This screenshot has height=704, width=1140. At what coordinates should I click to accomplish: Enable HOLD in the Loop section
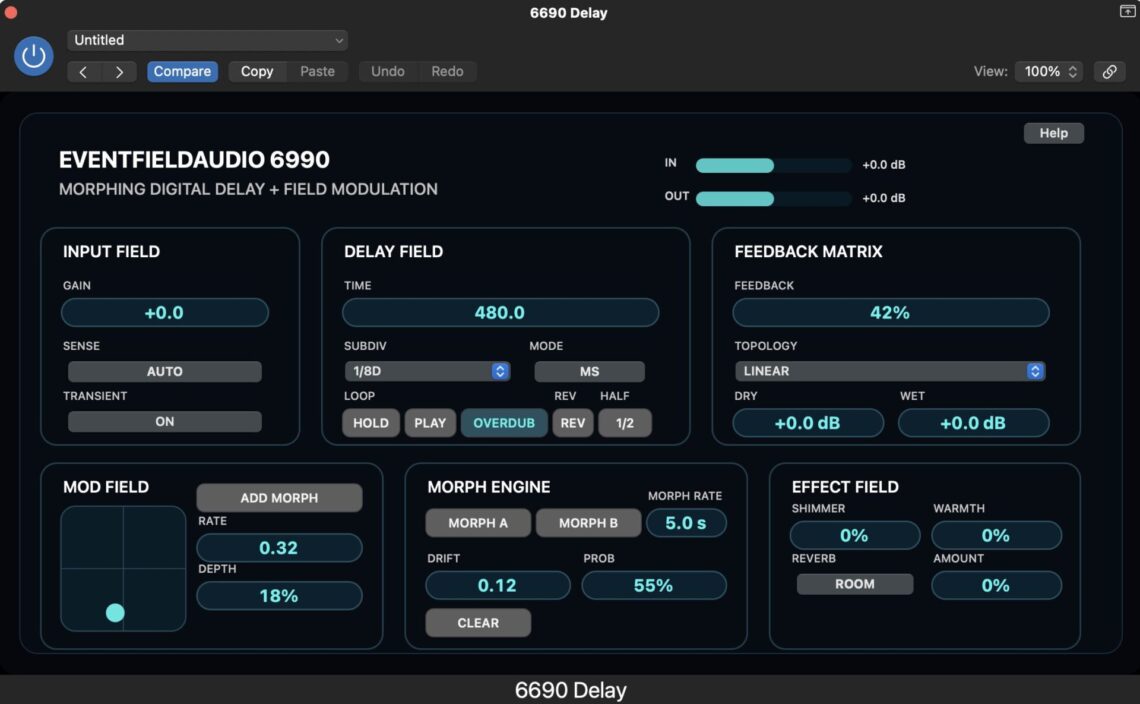pos(370,422)
